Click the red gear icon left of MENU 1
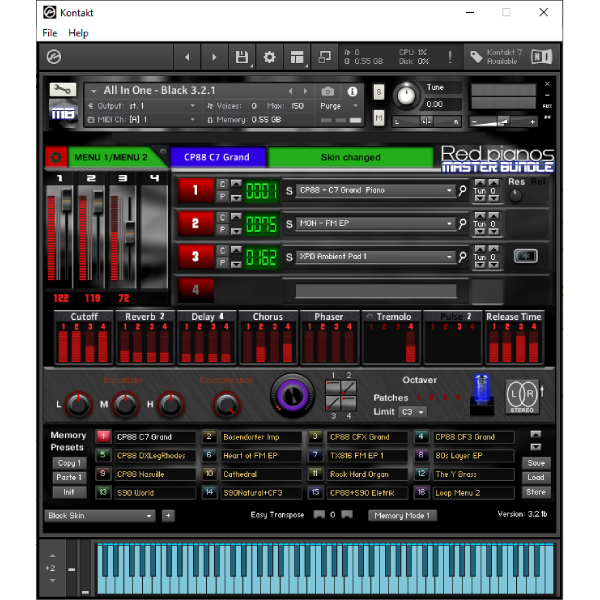This screenshot has width=600, height=600. [56, 157]
